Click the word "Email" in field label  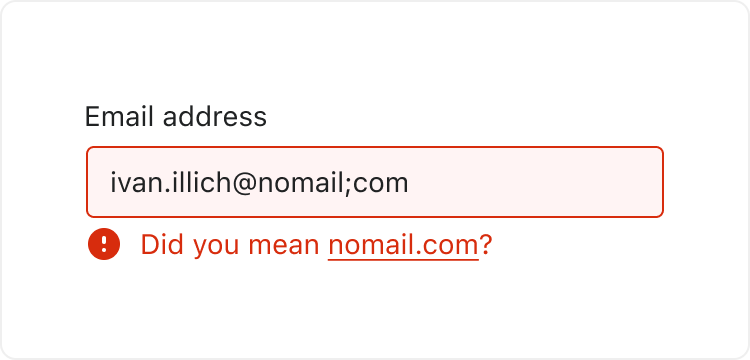(120, 117)
